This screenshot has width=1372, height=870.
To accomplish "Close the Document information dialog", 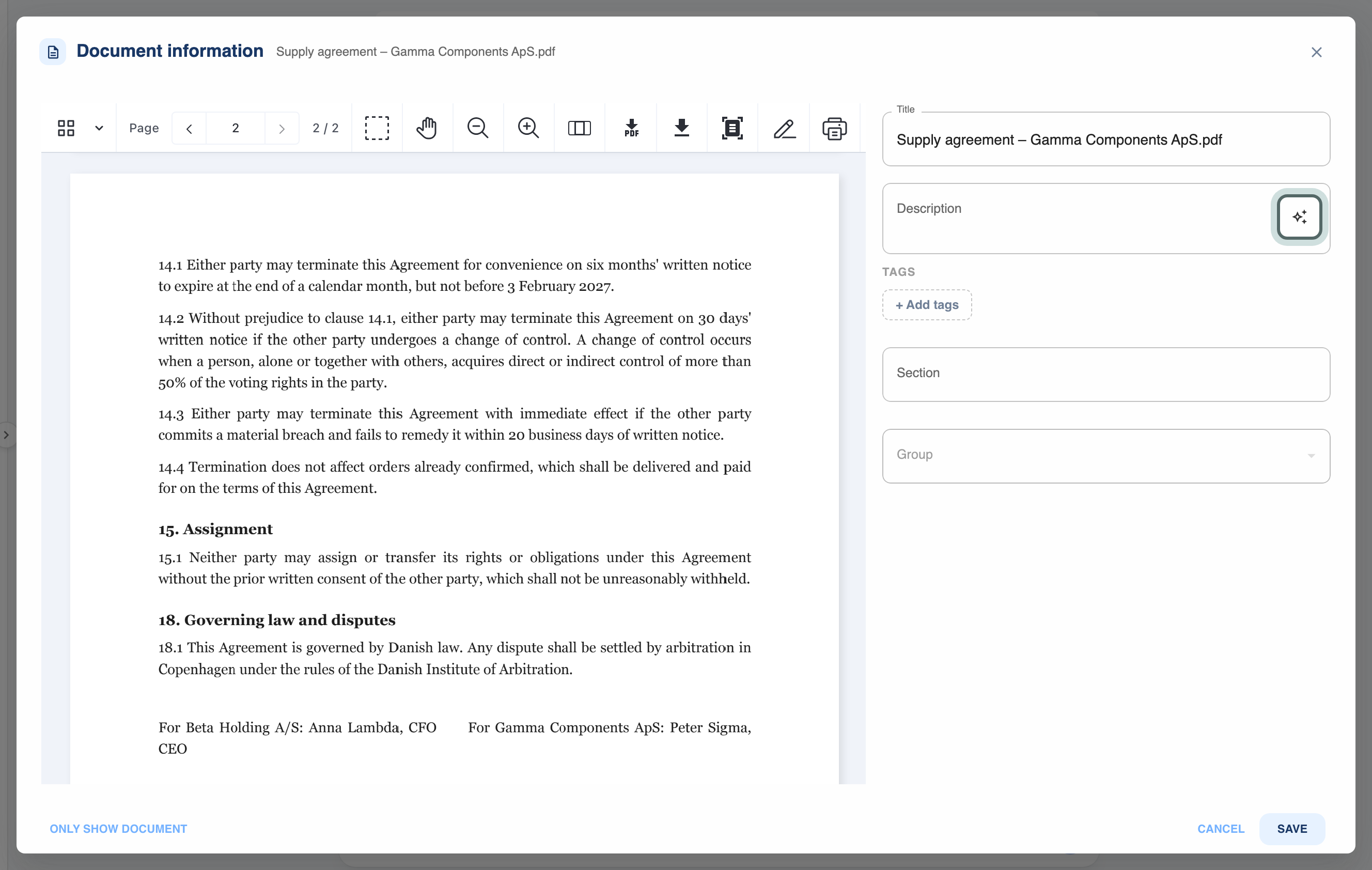I will [x=1316, y=52].
